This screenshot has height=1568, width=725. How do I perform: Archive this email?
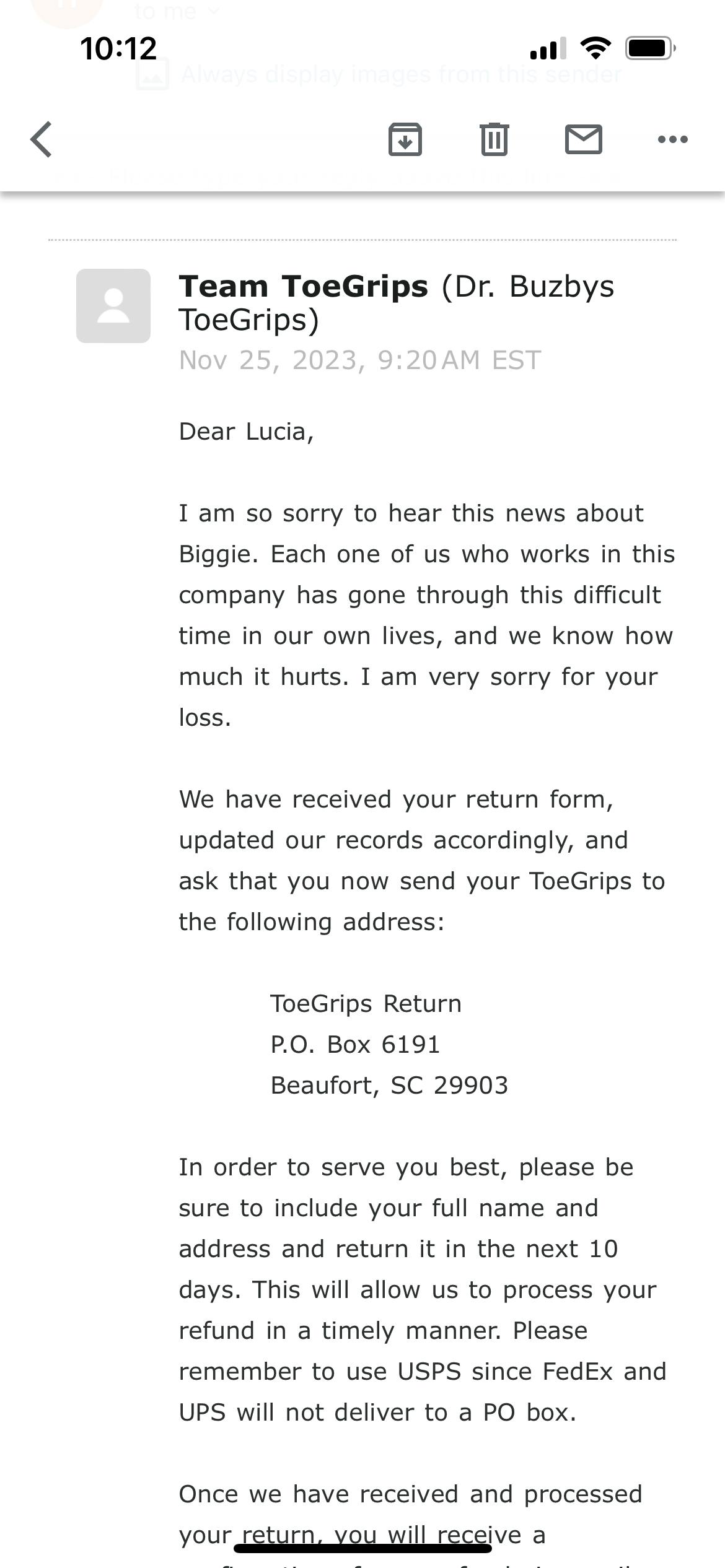[405, 139]
